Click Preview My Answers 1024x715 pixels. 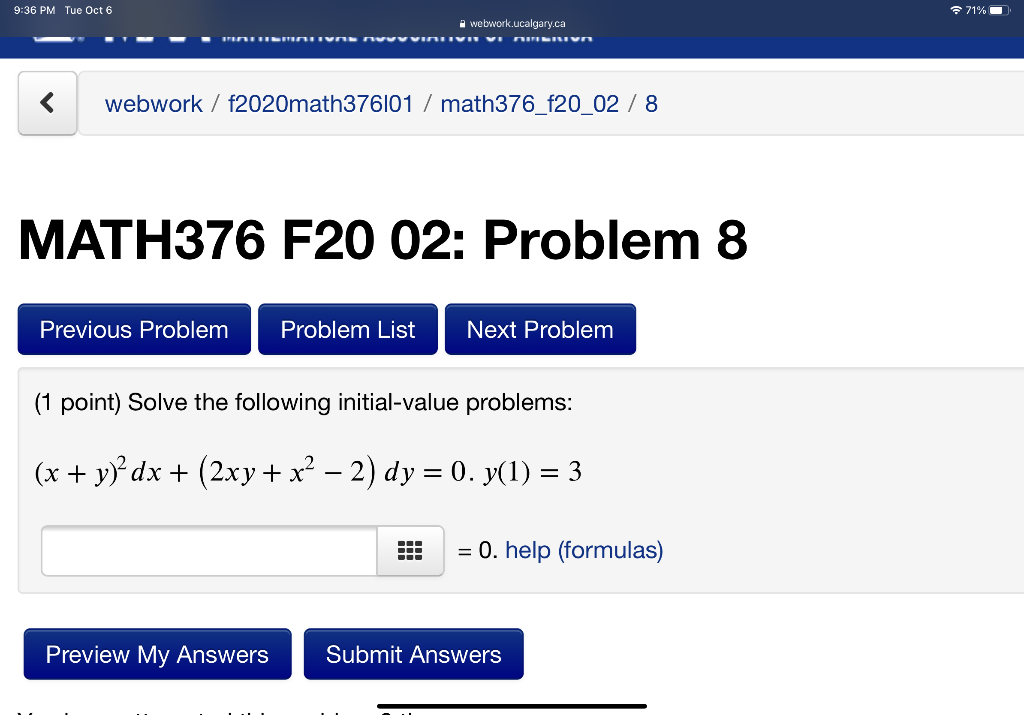tap(156, 654)
